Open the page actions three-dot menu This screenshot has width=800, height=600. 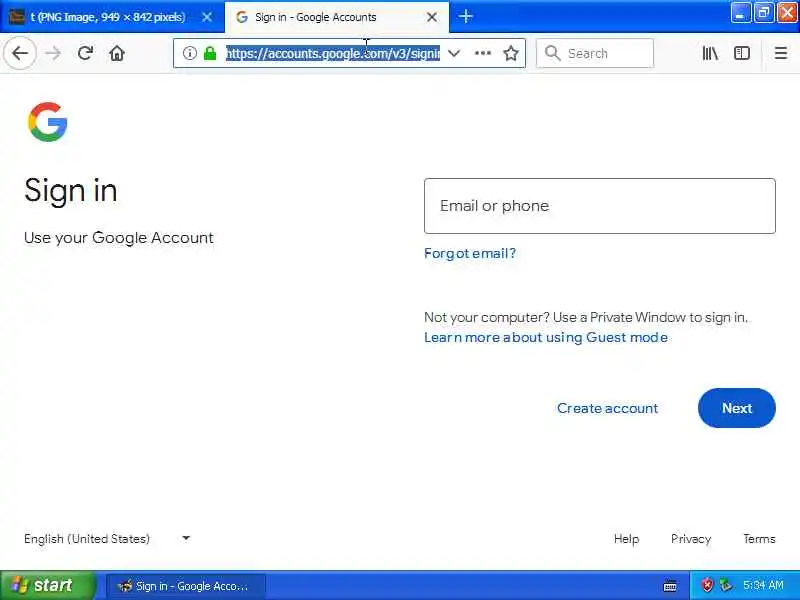click(x=483, y=53)
